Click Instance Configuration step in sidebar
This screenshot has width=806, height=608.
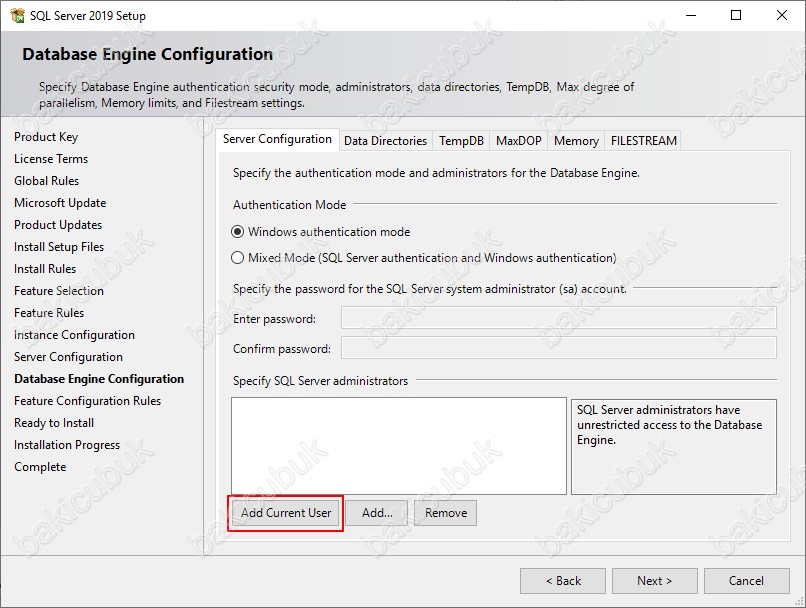click(75, 335)
